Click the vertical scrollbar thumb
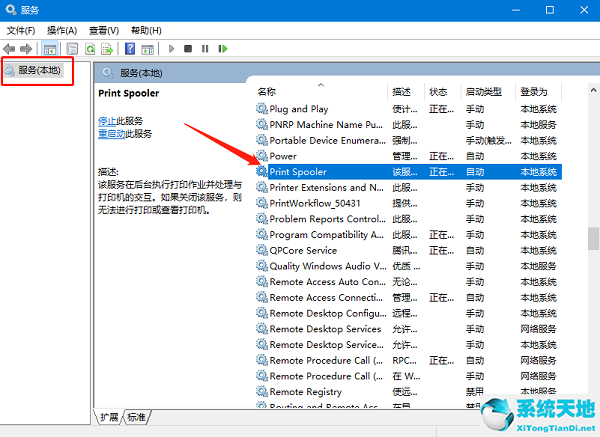 click(x=593, y=239)
